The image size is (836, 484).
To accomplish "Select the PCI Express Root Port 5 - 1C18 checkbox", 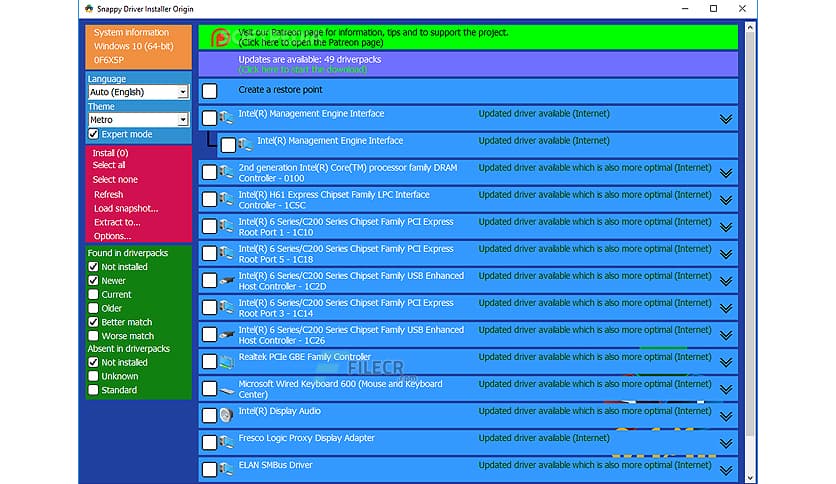I will coord(210,253).
